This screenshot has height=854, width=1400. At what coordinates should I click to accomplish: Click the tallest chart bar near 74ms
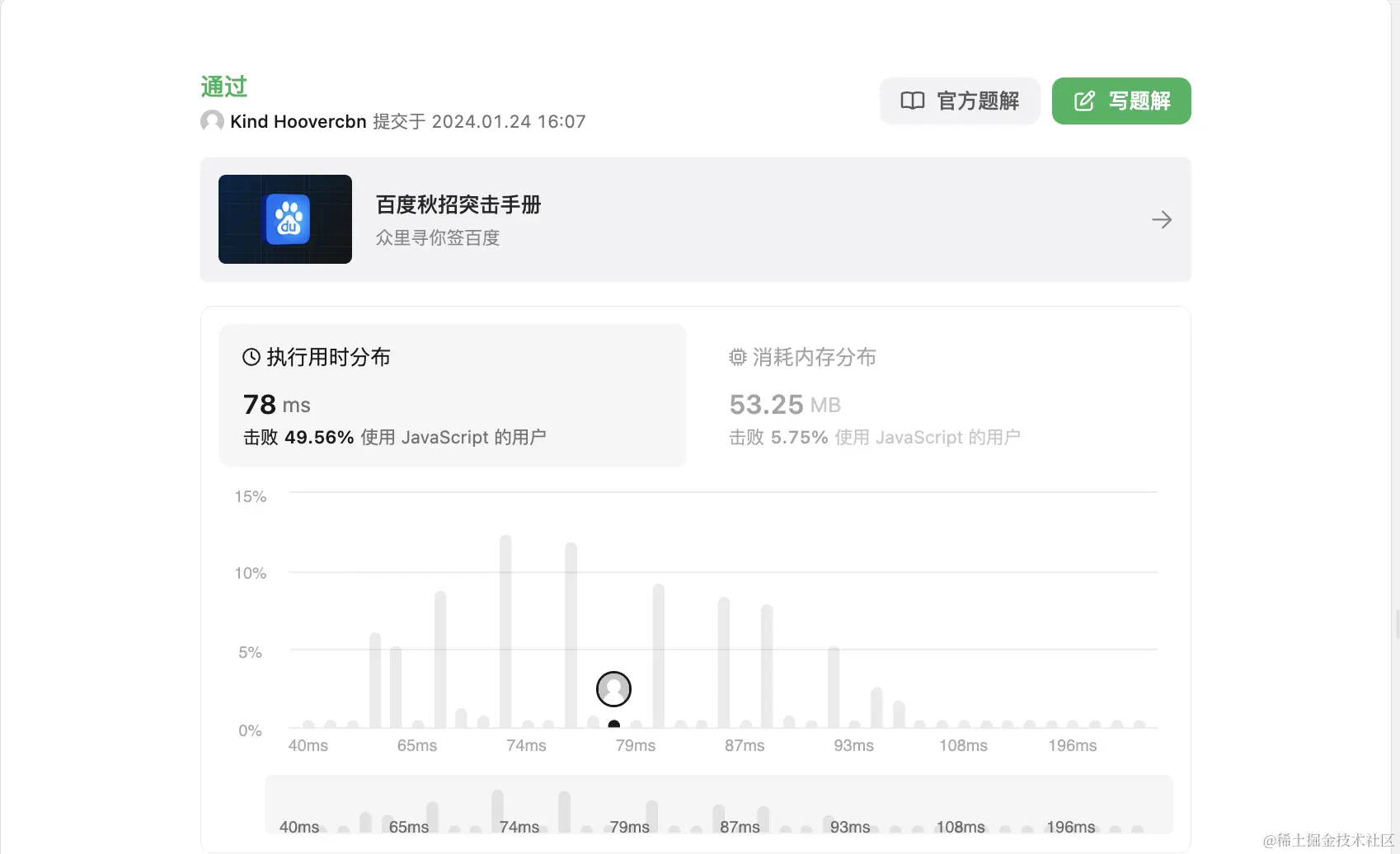pos(505,631)
